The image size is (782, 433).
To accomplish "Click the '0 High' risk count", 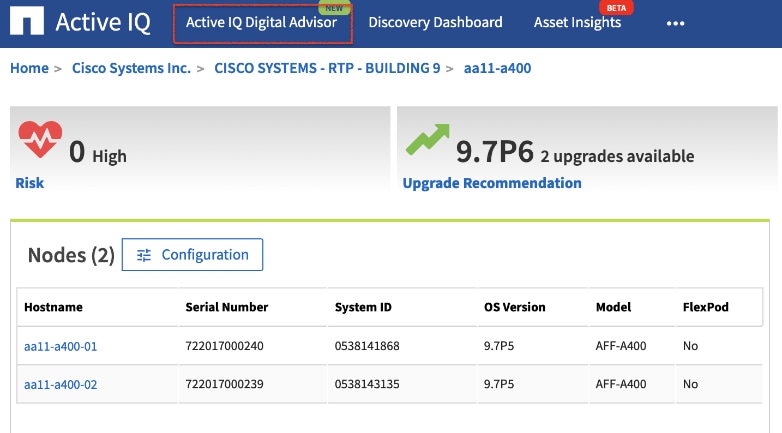I will [98, 153].
